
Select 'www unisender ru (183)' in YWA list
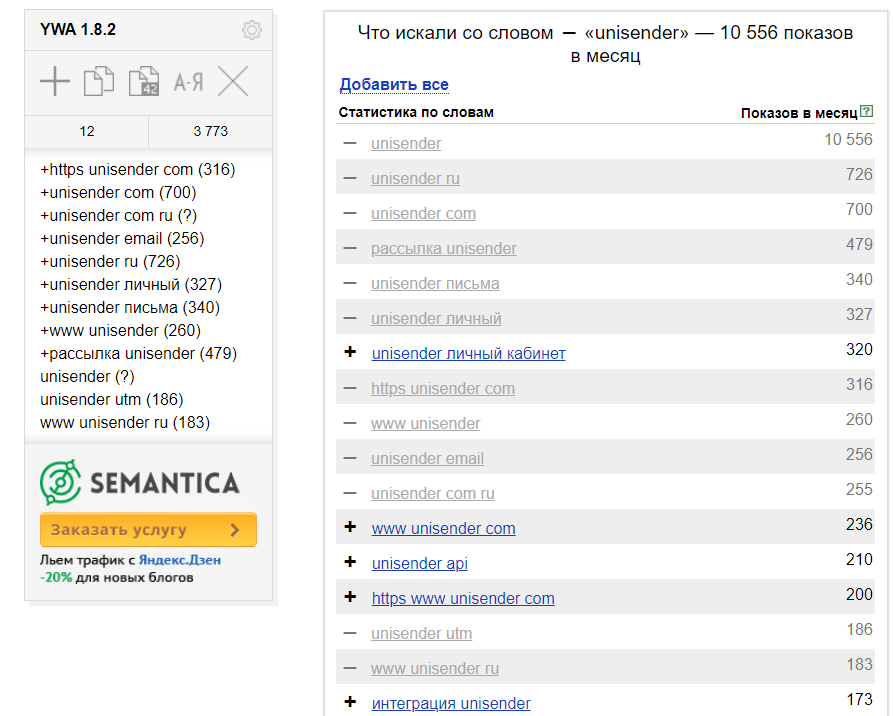coord(125,423)
